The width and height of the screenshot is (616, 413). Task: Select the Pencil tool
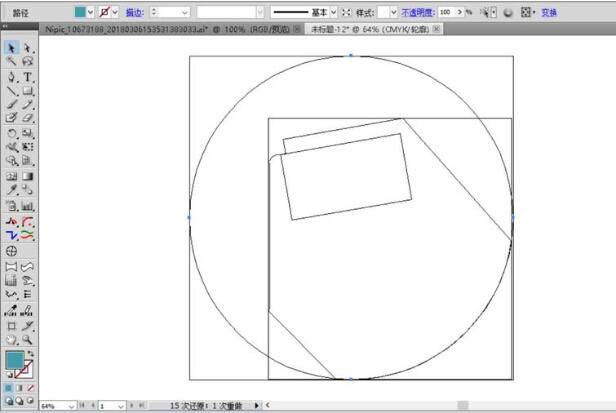pos(27,104)
